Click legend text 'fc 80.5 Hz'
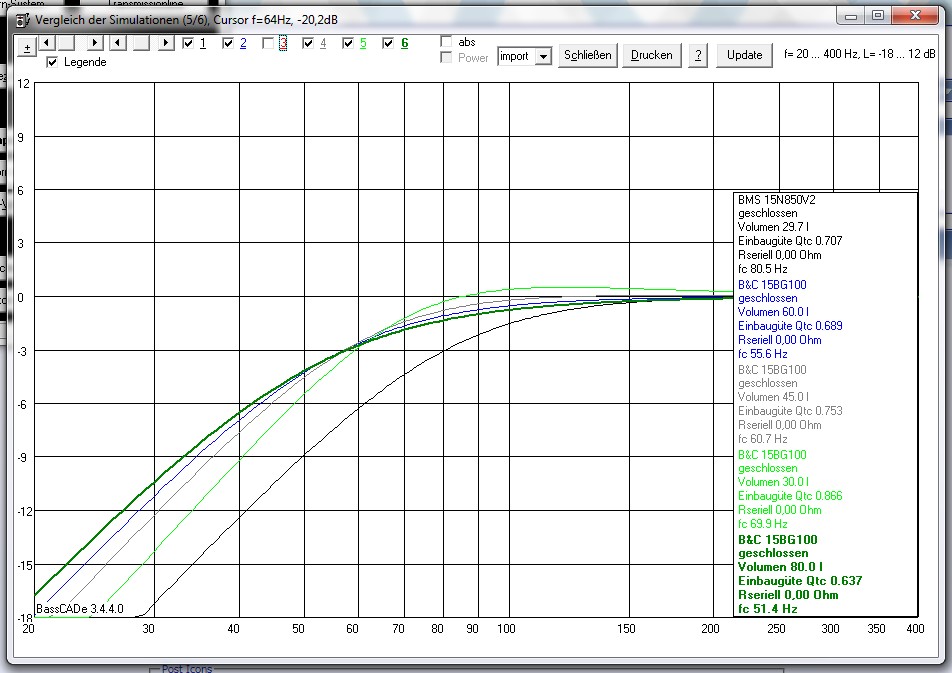This screenshot has height=673, width=952. pyautogui.click(x=763, y=269)
